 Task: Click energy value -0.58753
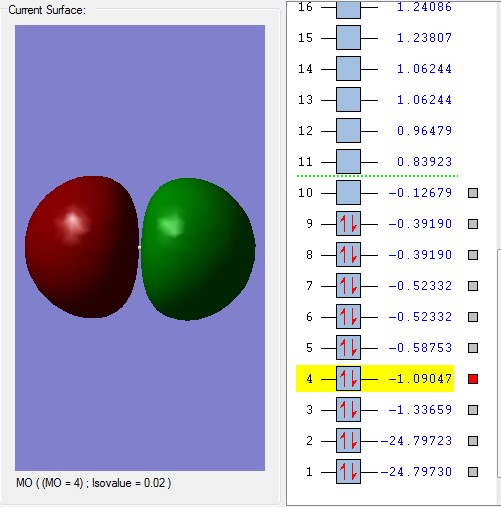(x=420, y=348)
